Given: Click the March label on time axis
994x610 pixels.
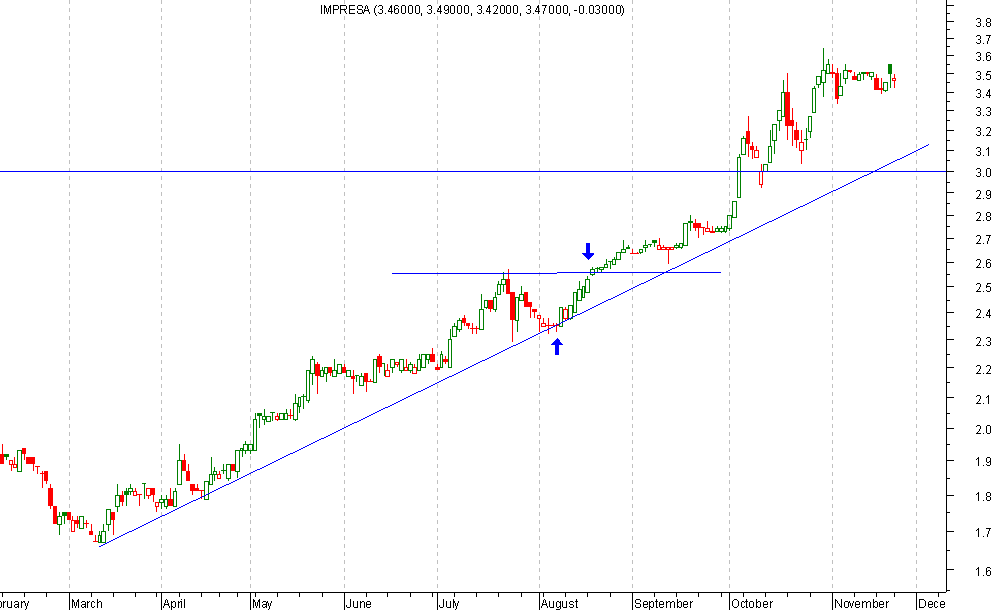Looking at the screenshot, I should pyautogui.click(x=87, y=603).
